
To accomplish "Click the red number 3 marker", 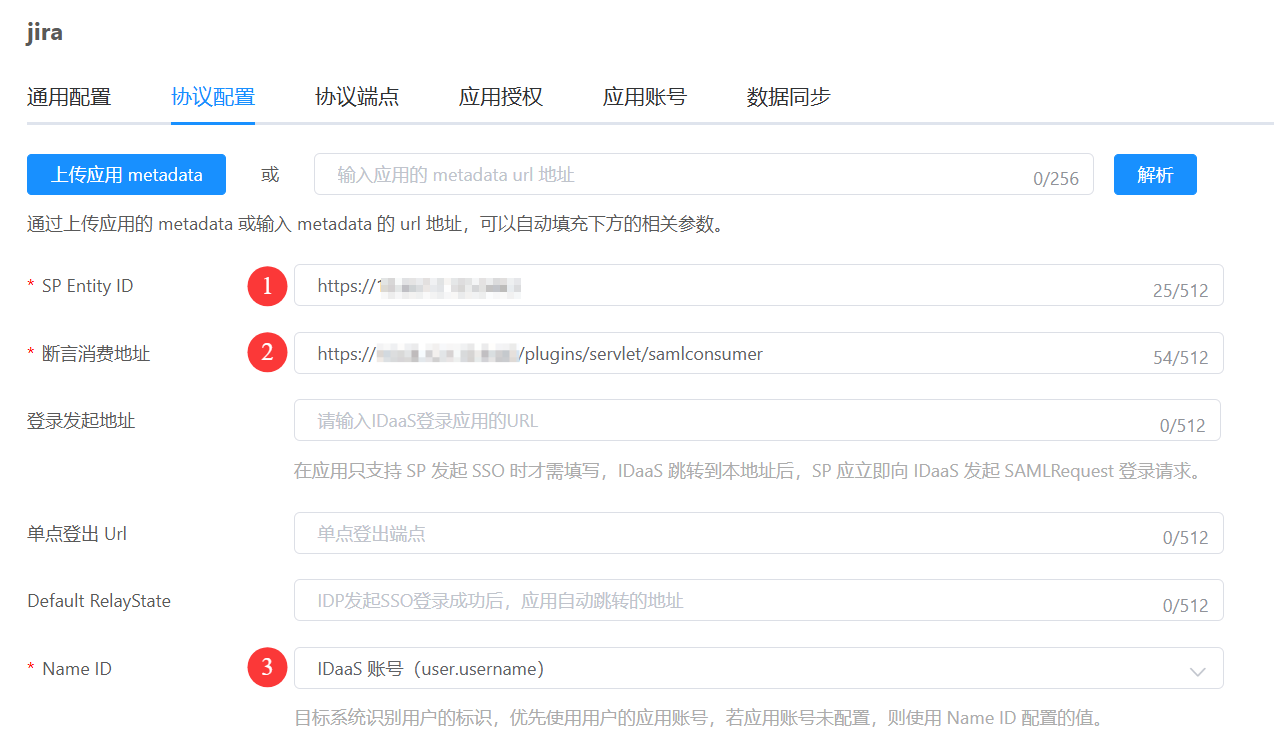I will pos(267,668).
